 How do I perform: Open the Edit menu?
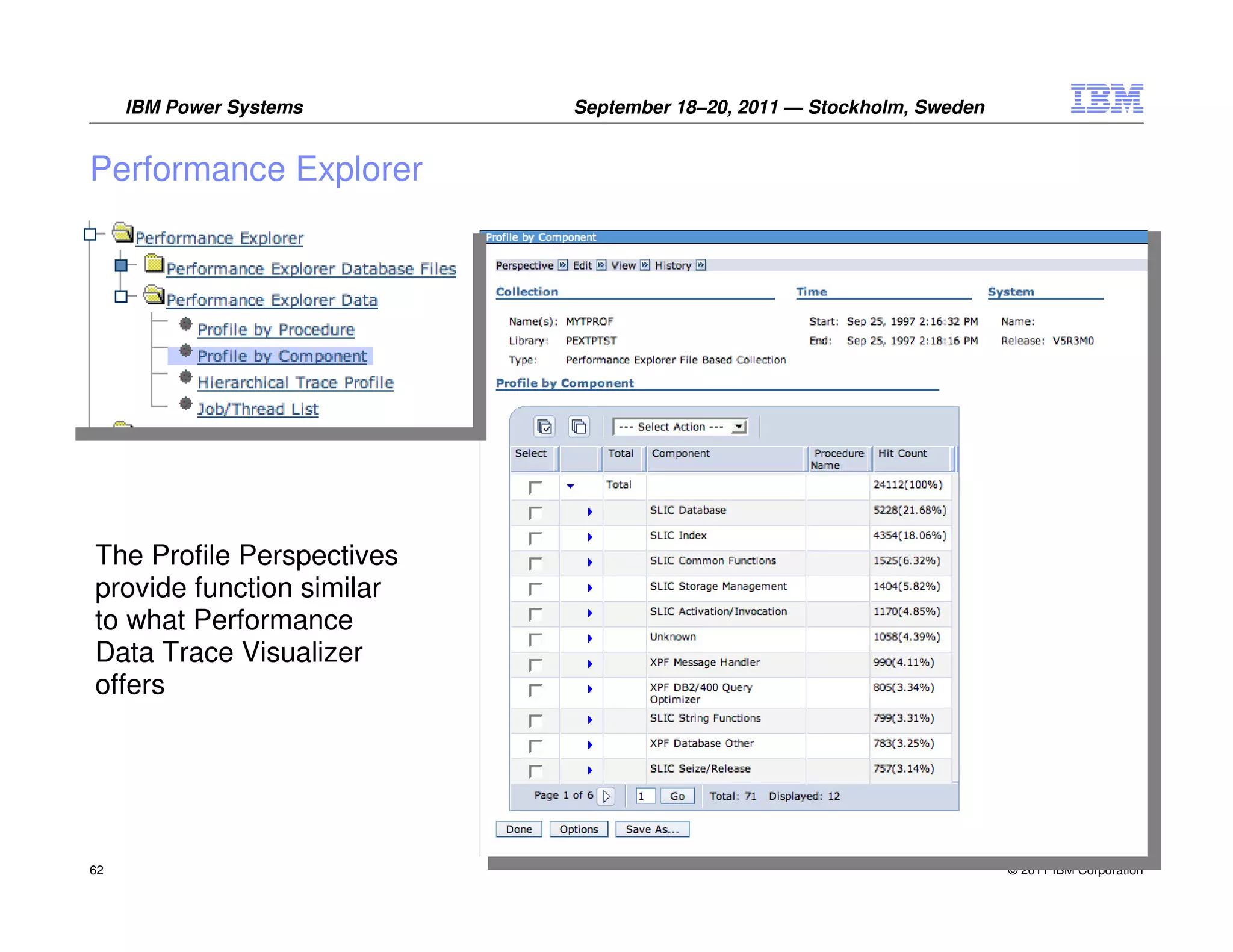click(x=582, y=265)
